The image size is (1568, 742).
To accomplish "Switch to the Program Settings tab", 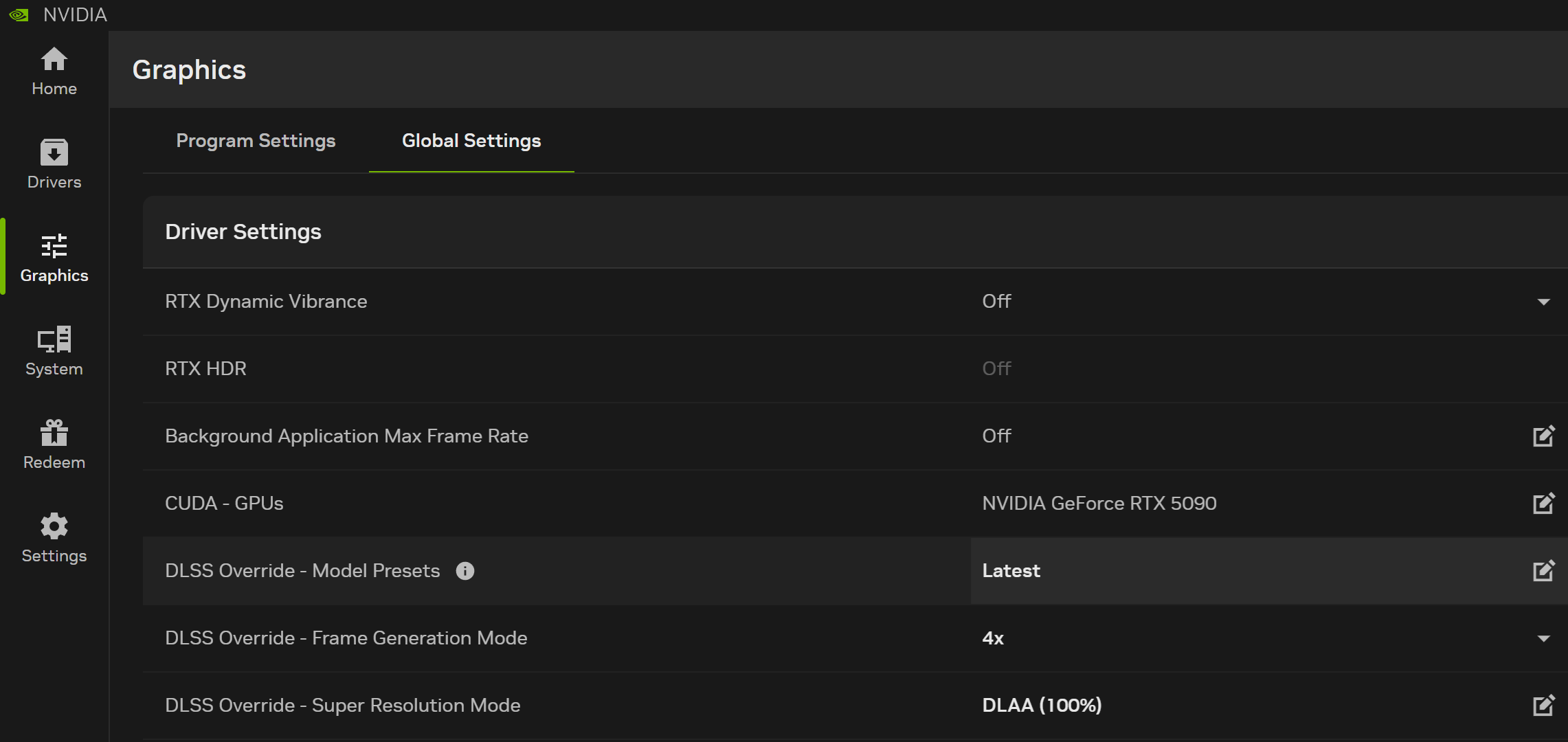I will tap(256, 141).
